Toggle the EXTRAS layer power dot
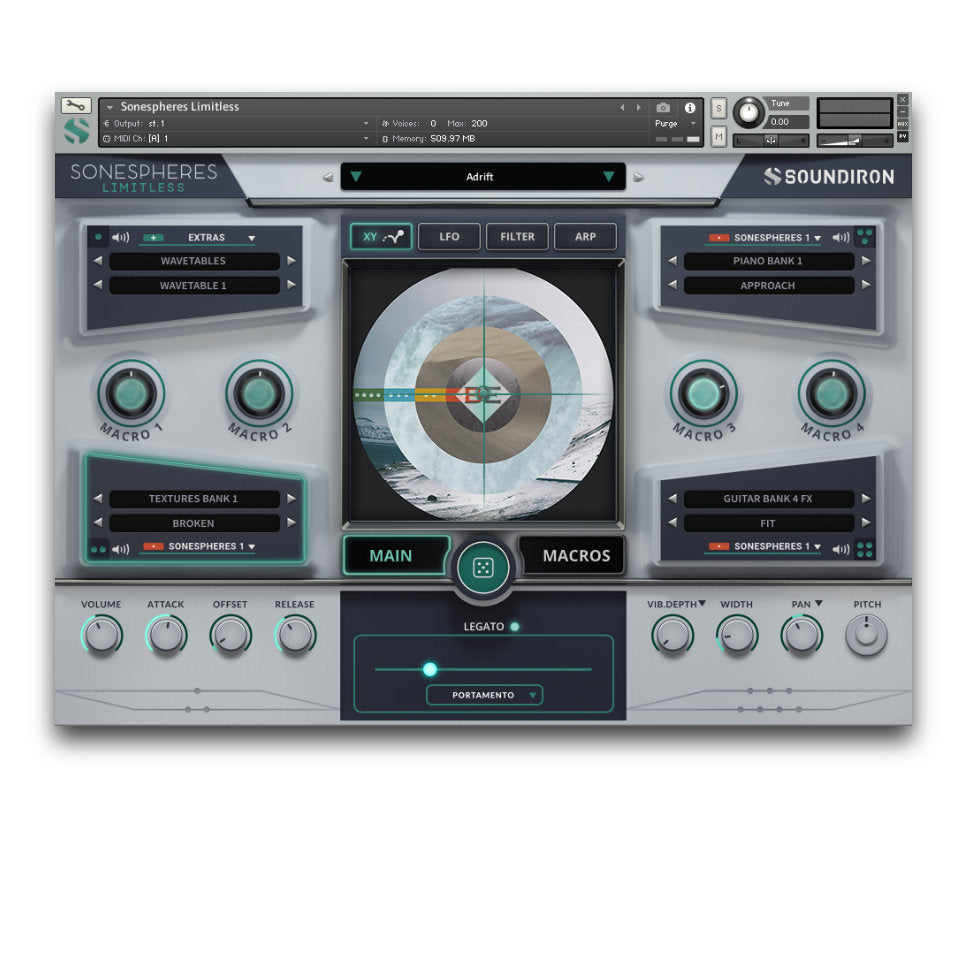This screenshot has width=970, height=970. [x=98, y=237]
